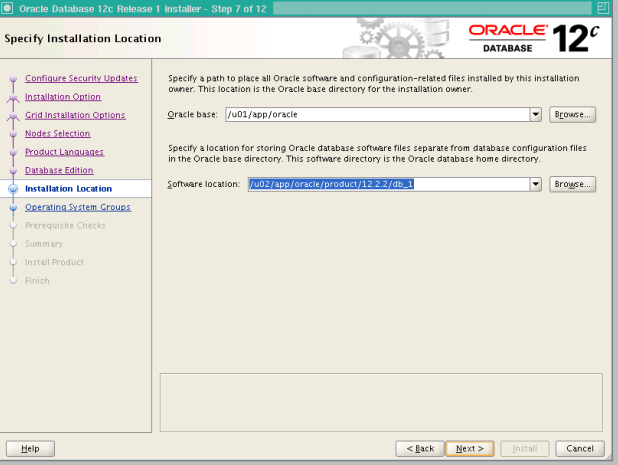Expand the Oracle base dropdown arrow
This screenshot has width=618, height=465.
535,114
